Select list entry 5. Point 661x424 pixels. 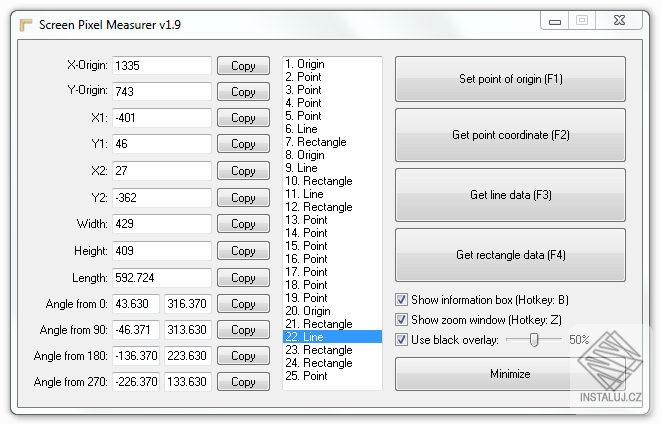332,116
